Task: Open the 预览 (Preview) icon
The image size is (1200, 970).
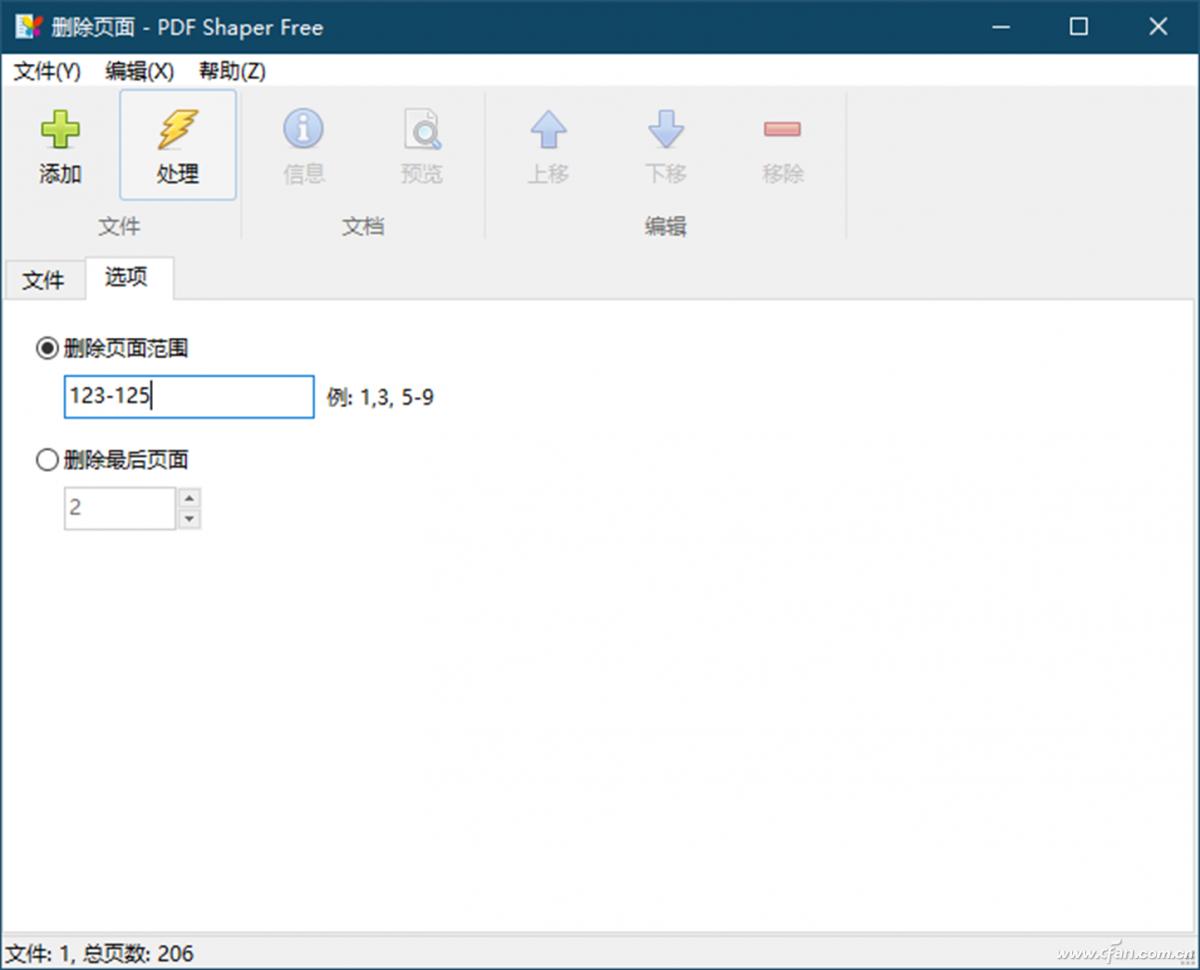Action: click(422, 145)
